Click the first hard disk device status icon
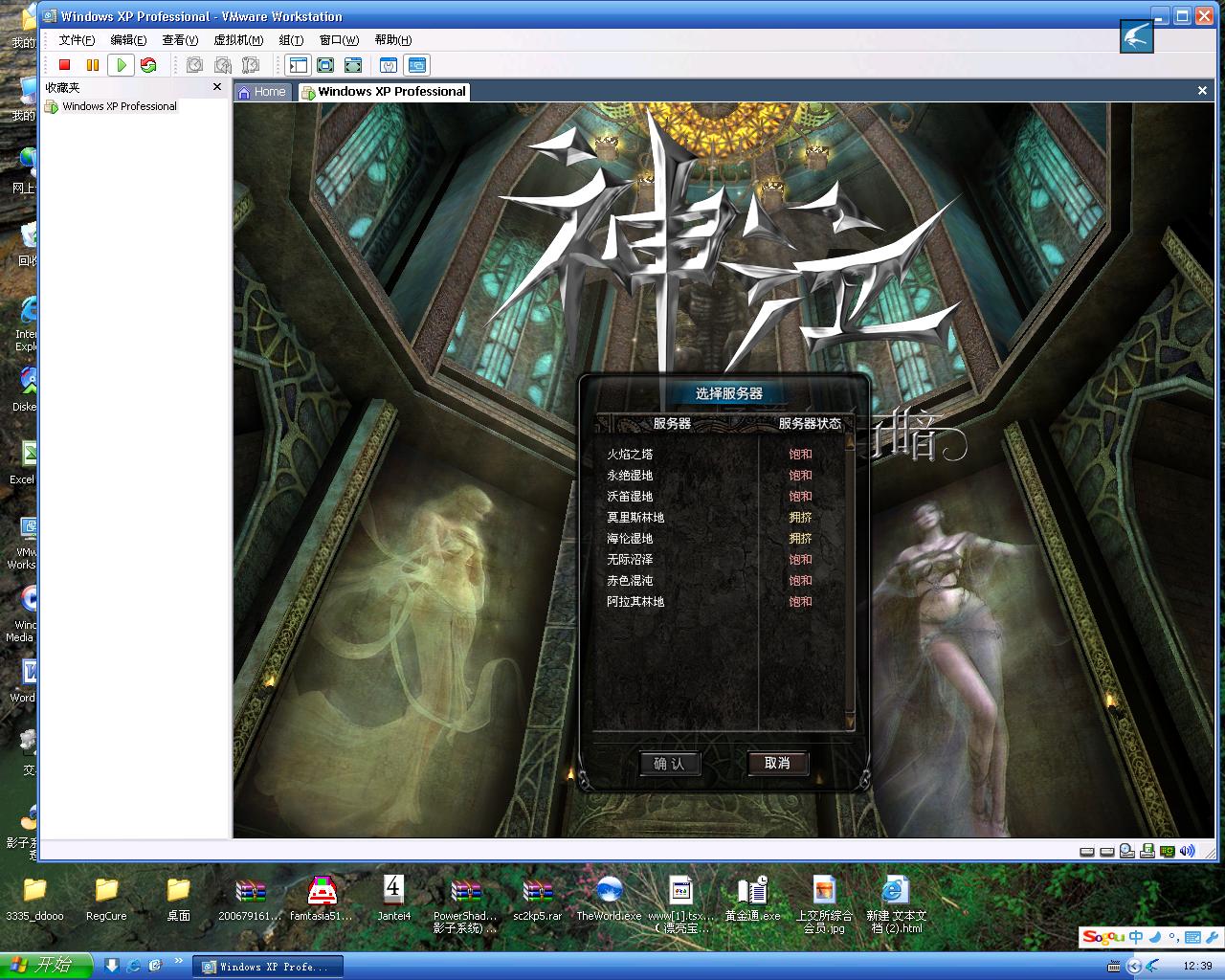Image resolution: width=1225 pixels, height=980 pixels. pyautogui.click(x=1087, y=851)
